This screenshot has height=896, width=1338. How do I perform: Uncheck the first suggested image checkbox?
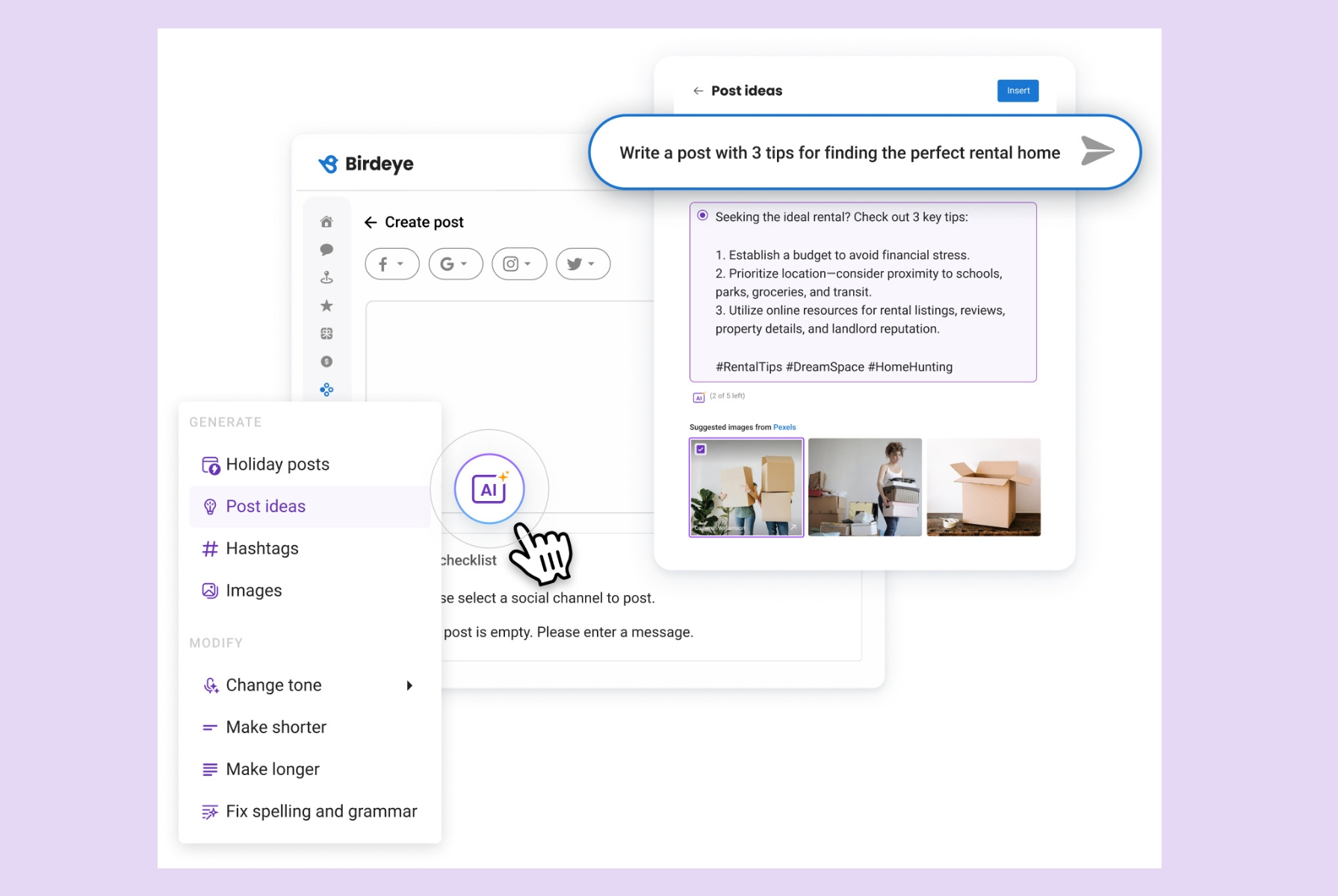click(701, 449)
